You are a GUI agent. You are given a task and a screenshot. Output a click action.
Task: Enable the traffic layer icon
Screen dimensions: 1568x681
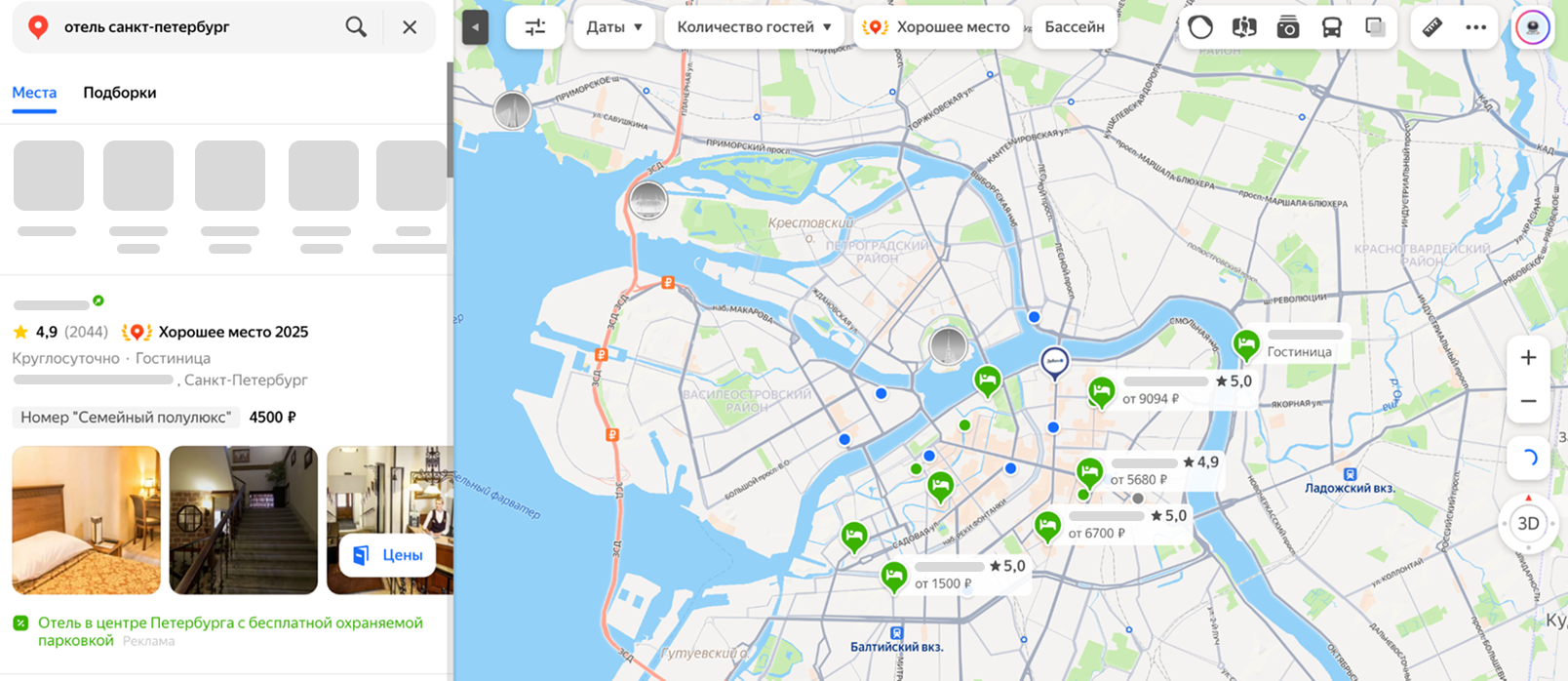click(x=1200, y=27)
